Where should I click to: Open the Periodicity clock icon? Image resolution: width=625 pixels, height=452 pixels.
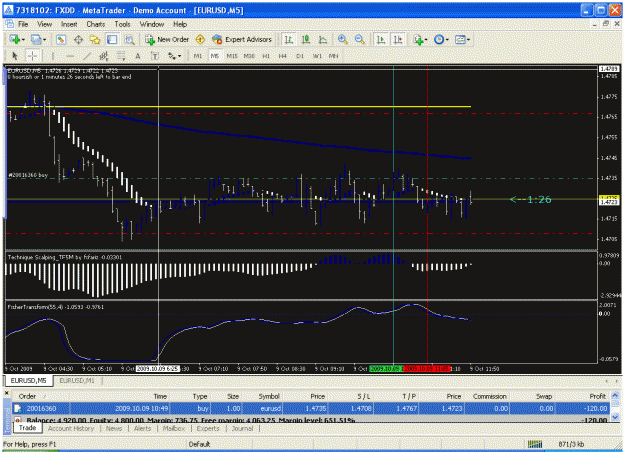[x=439, y=39]
